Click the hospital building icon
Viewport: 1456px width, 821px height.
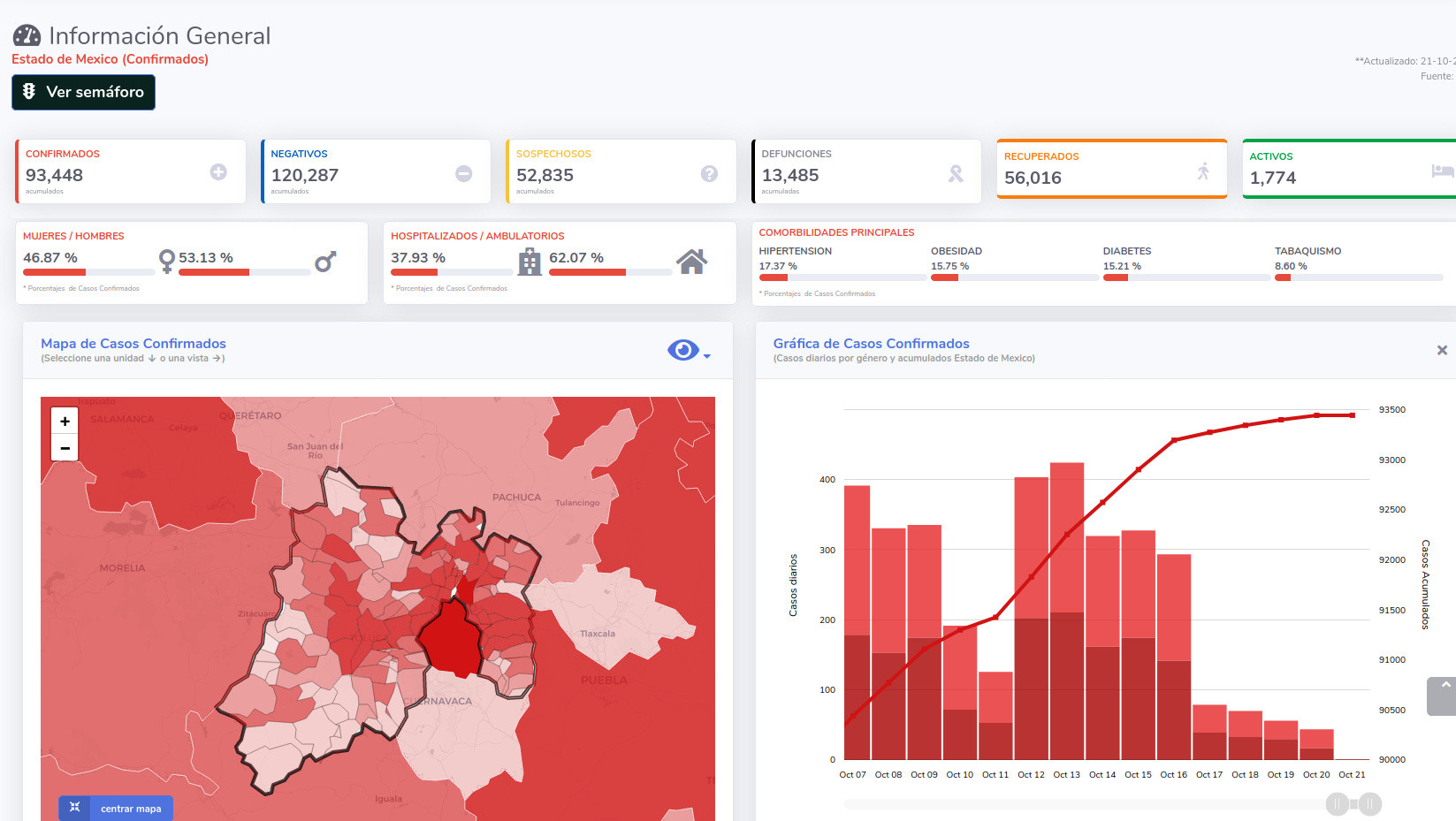coord(530,262)
